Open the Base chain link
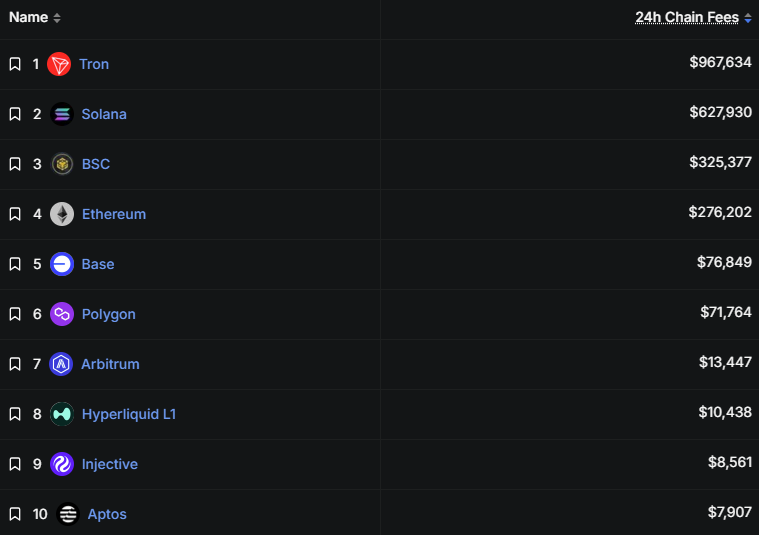The width and height of the screenshot is (759, 535). [x=98, y=264]
